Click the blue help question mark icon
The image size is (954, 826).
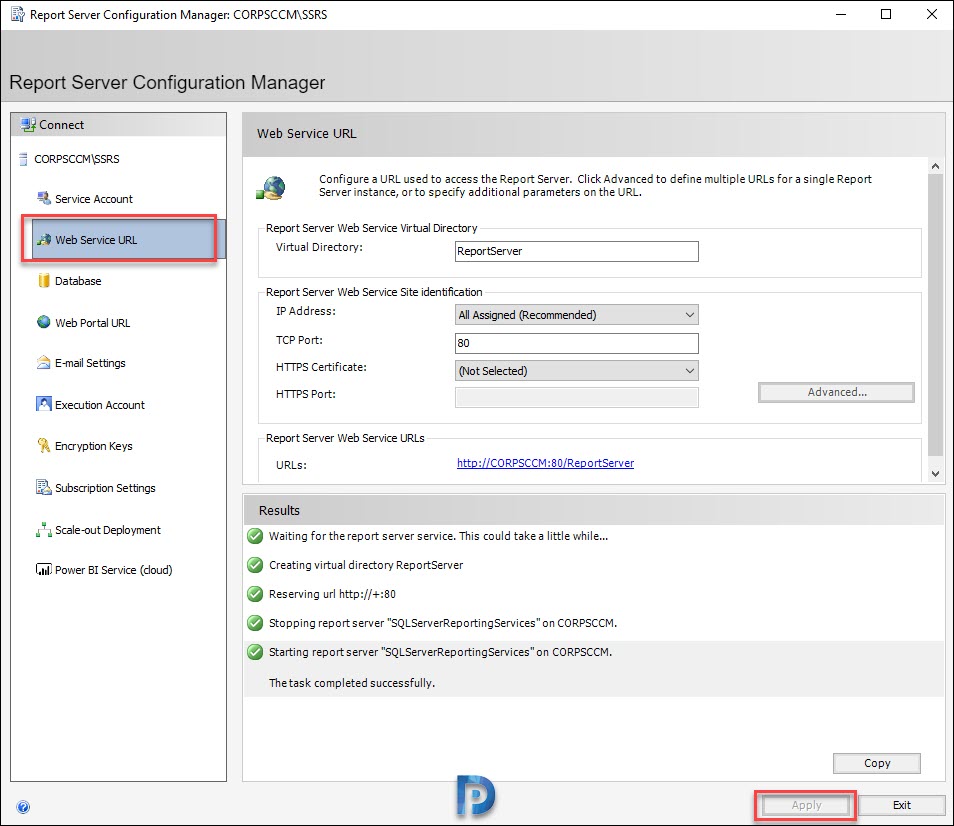click(23, 807)
